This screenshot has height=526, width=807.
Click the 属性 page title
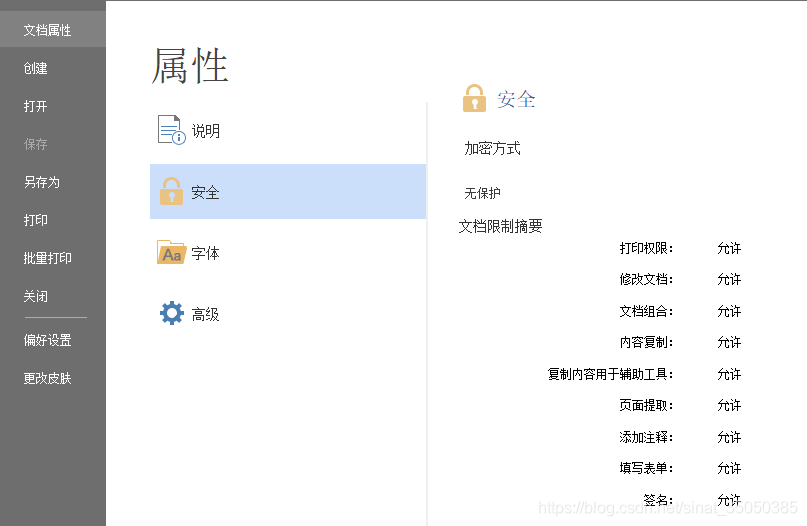coord(190,66)
